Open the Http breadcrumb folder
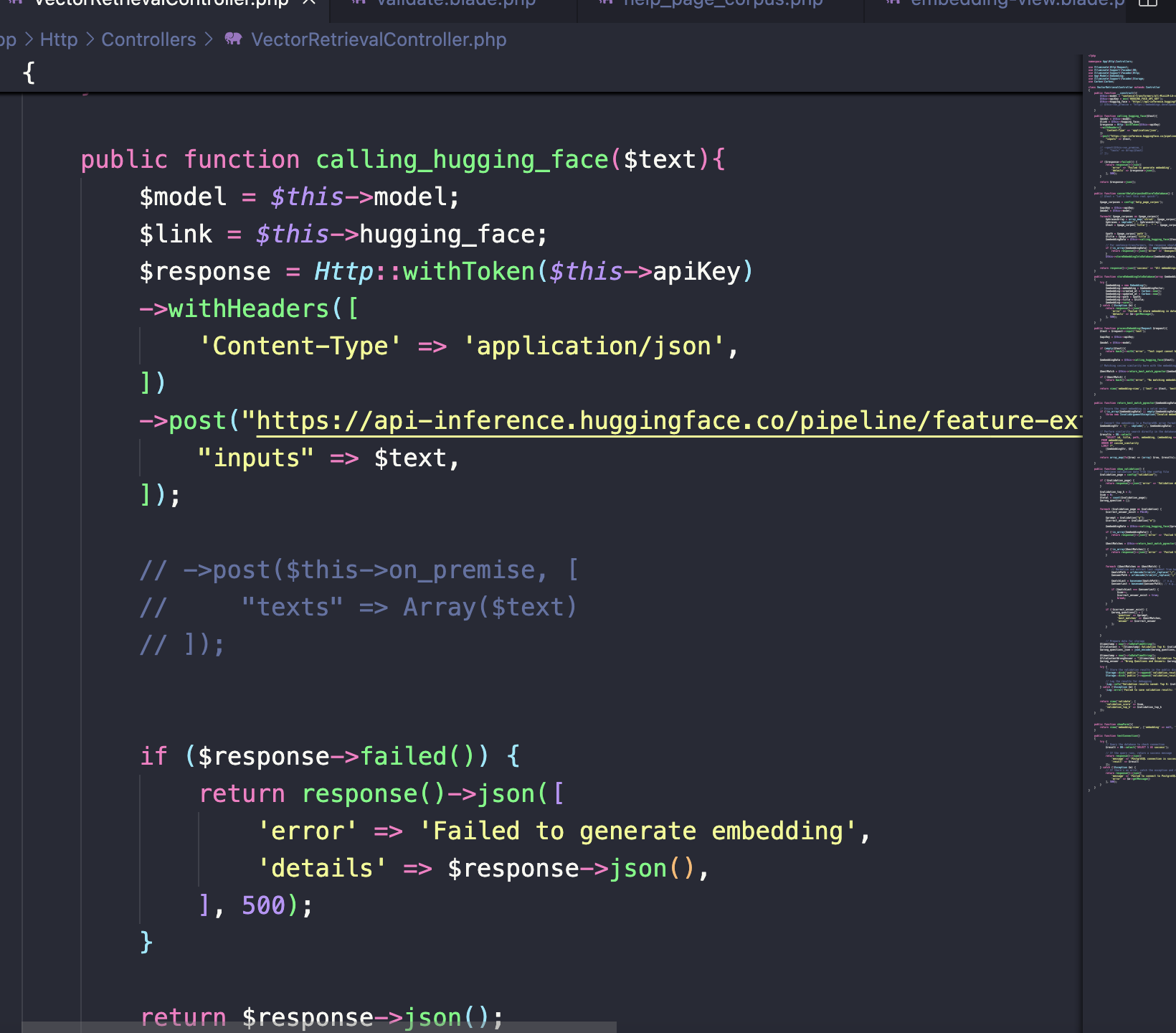1176x1033 pixels. click(59, 39)
